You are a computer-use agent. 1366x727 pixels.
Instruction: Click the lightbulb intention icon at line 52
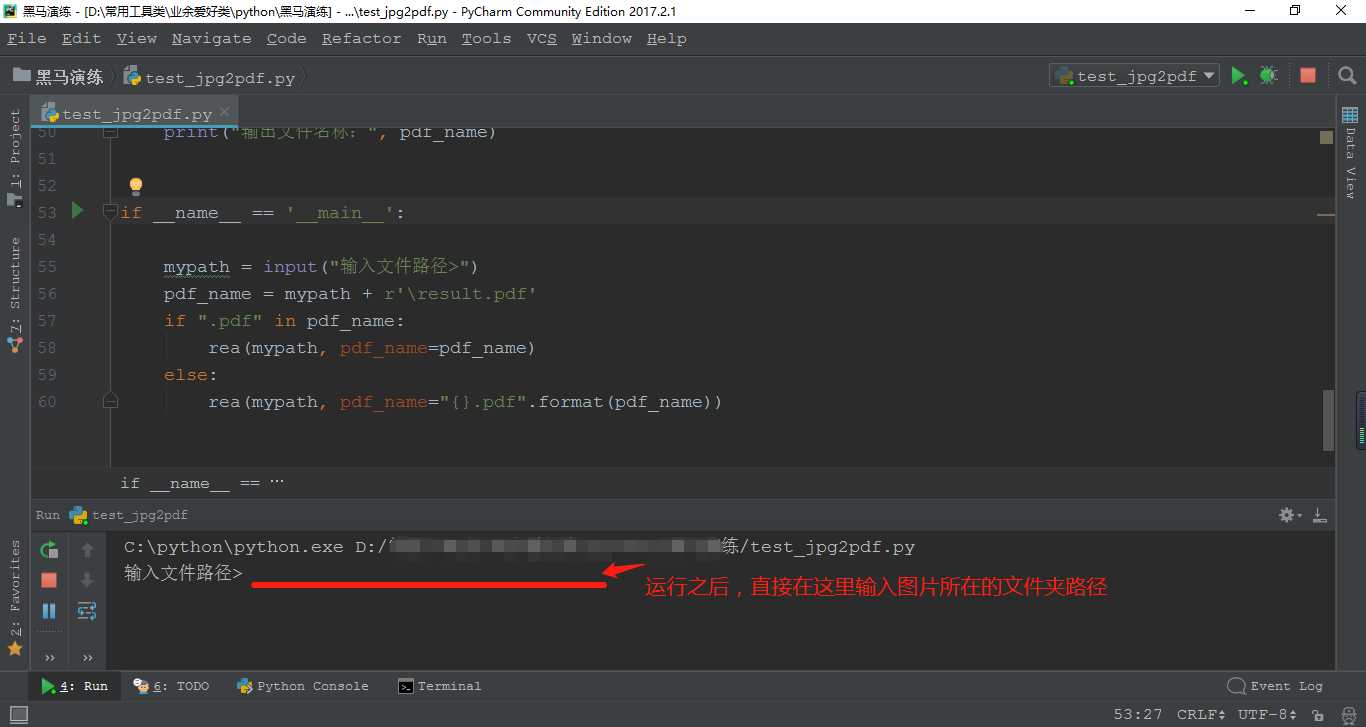[x=136, y=186]
